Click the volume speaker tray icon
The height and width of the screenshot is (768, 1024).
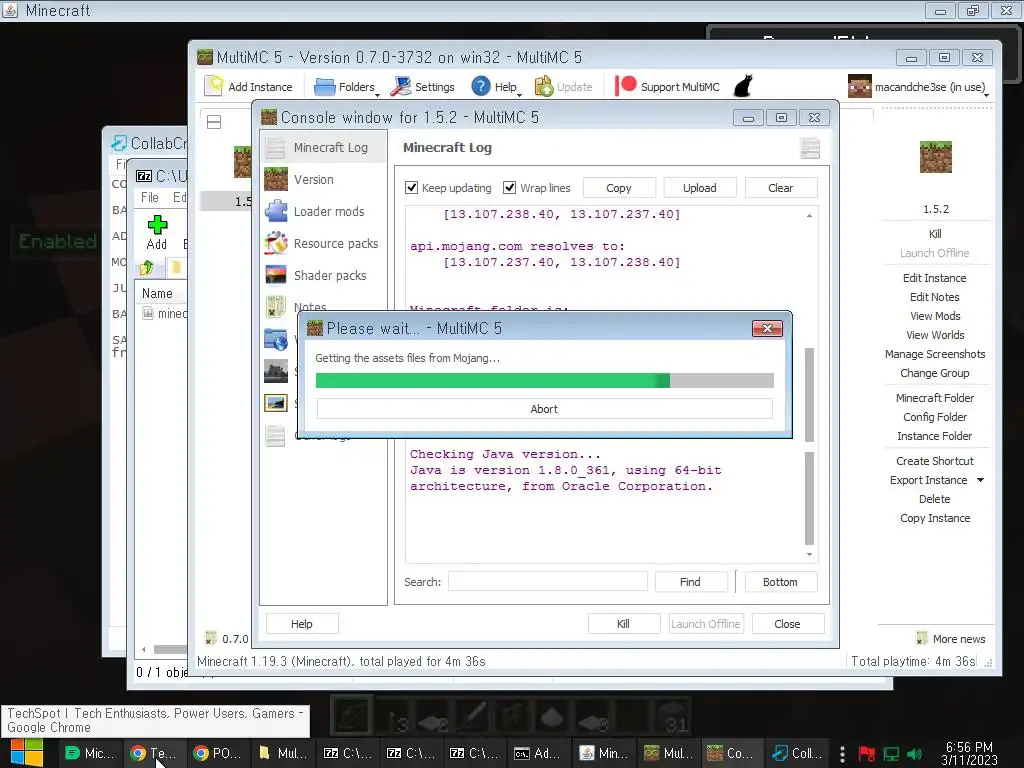pyautogui.click(x=914, y=754)
